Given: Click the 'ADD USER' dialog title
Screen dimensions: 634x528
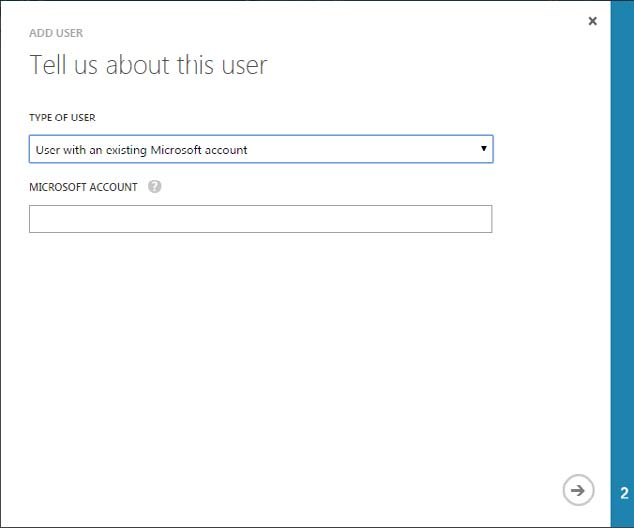Looking at the screenshot, I should point(56,33).
